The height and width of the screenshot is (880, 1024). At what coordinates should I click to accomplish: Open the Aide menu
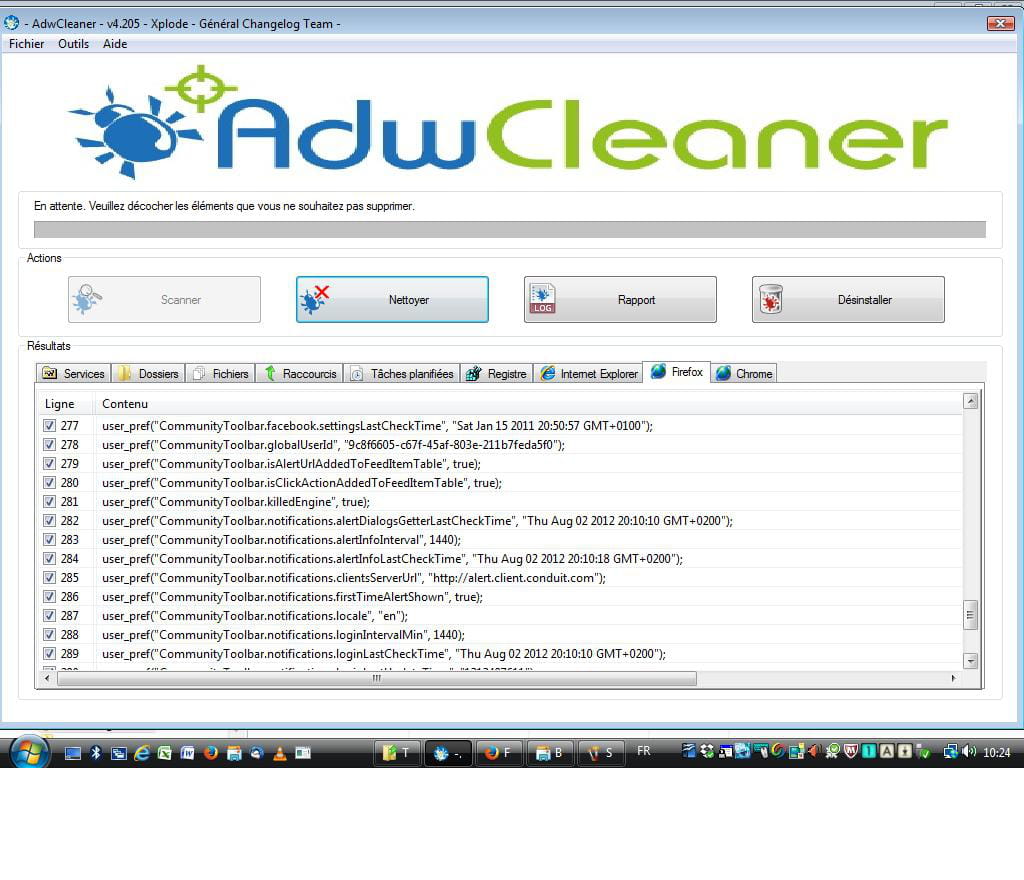point(115,44)
